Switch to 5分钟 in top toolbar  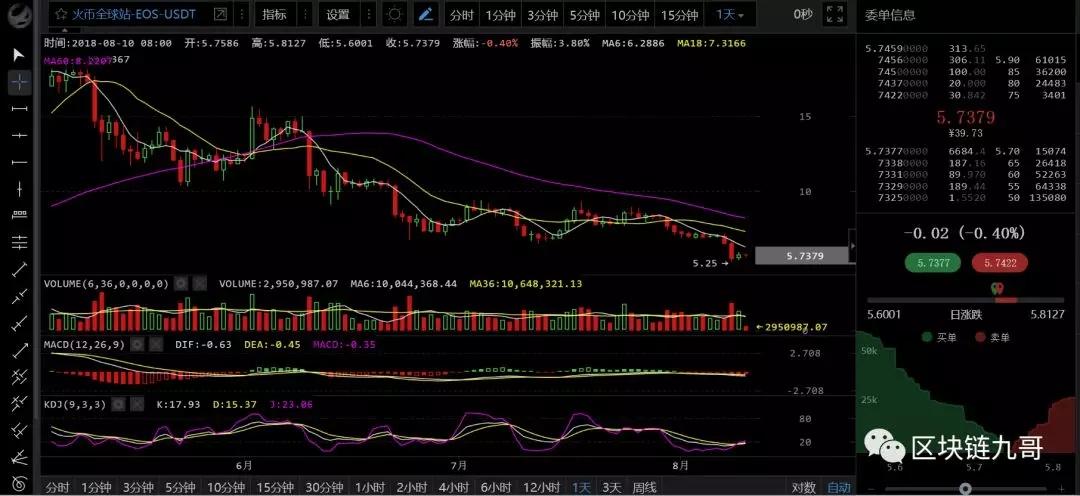tap(584, 14)
